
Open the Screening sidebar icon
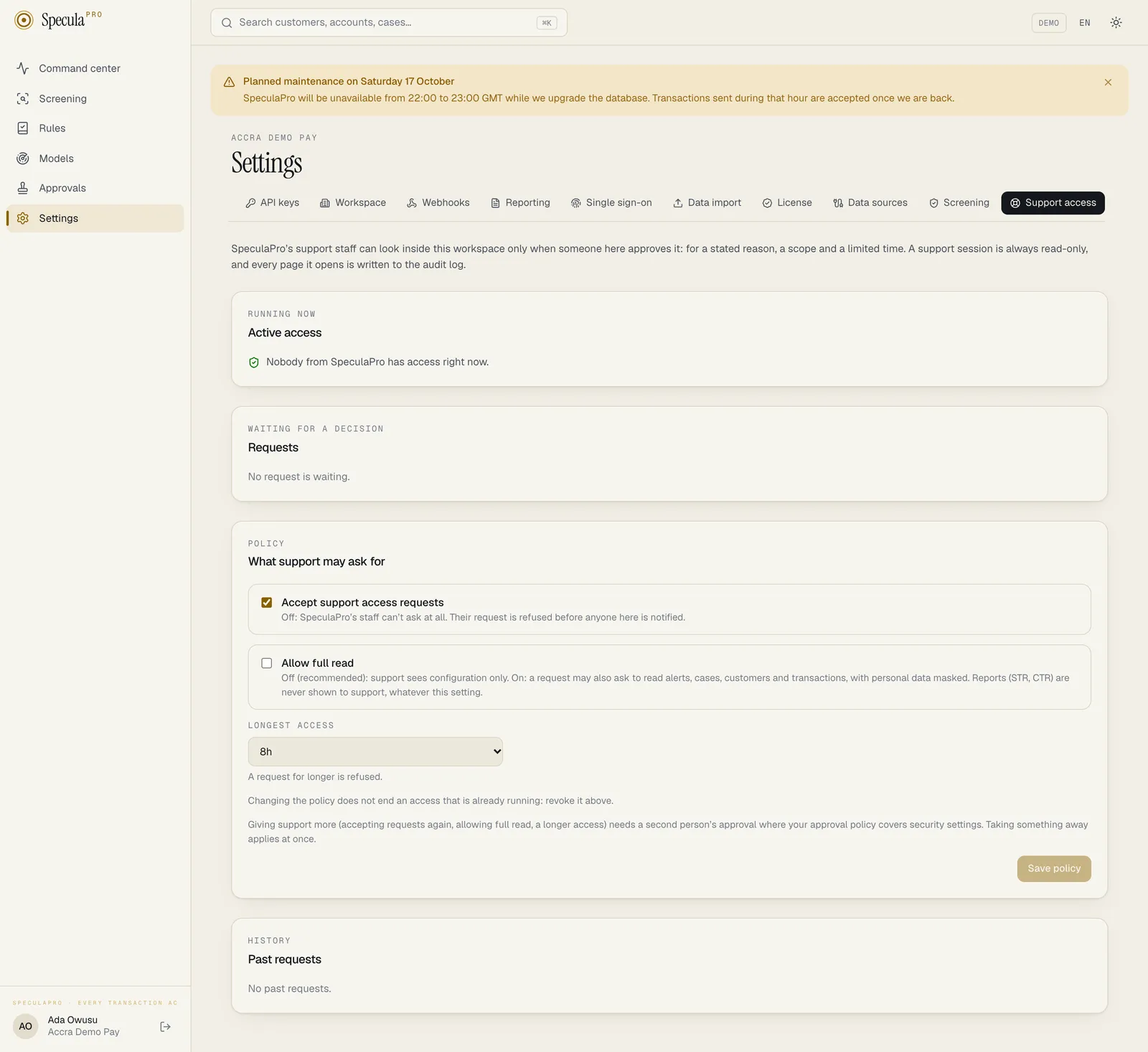pyautogui.click(x=23, y=98)
